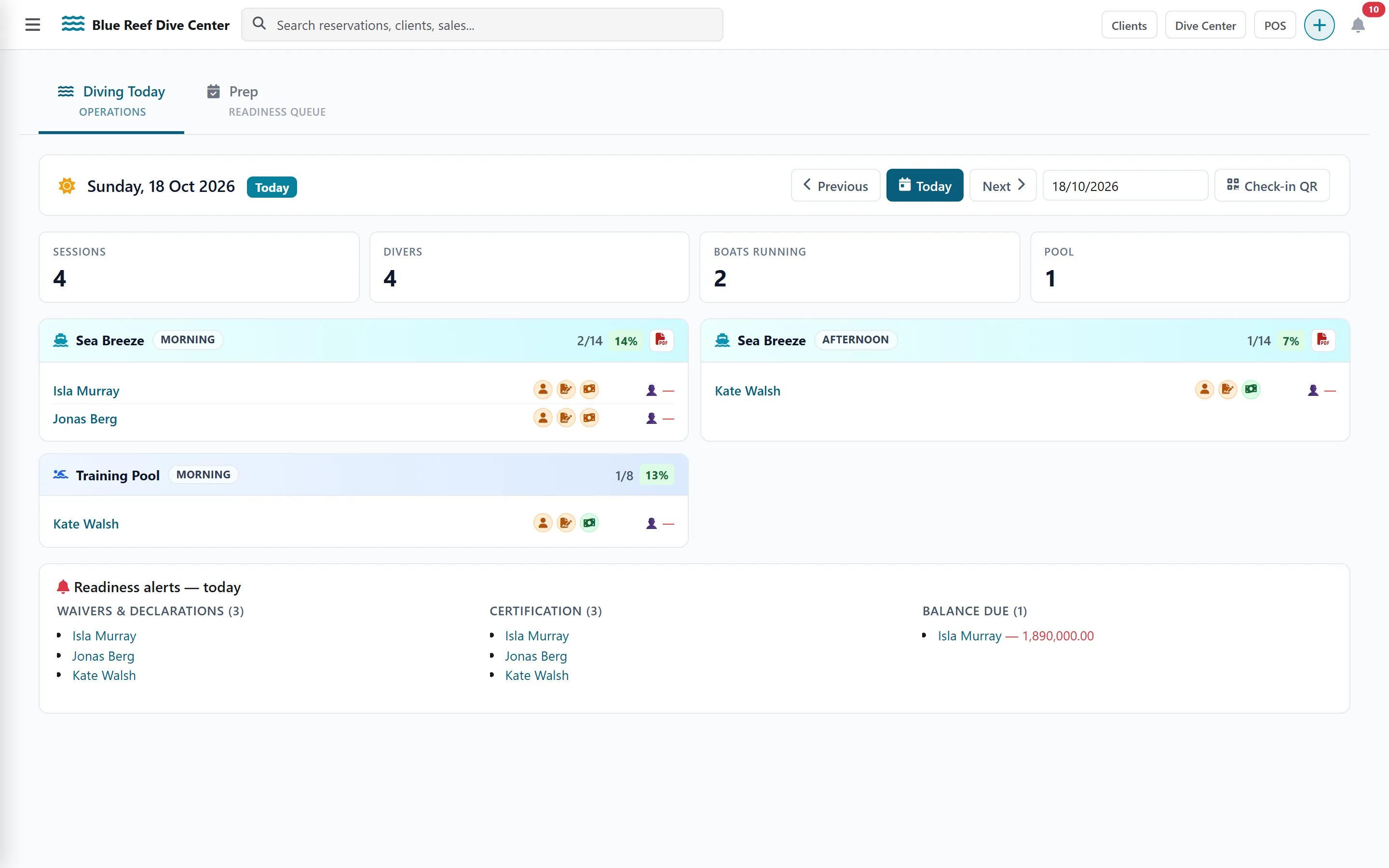The image size is (1389, 868).
Task: Switch to the Prep readiness queue tab
Action: (x=266, y=100)
